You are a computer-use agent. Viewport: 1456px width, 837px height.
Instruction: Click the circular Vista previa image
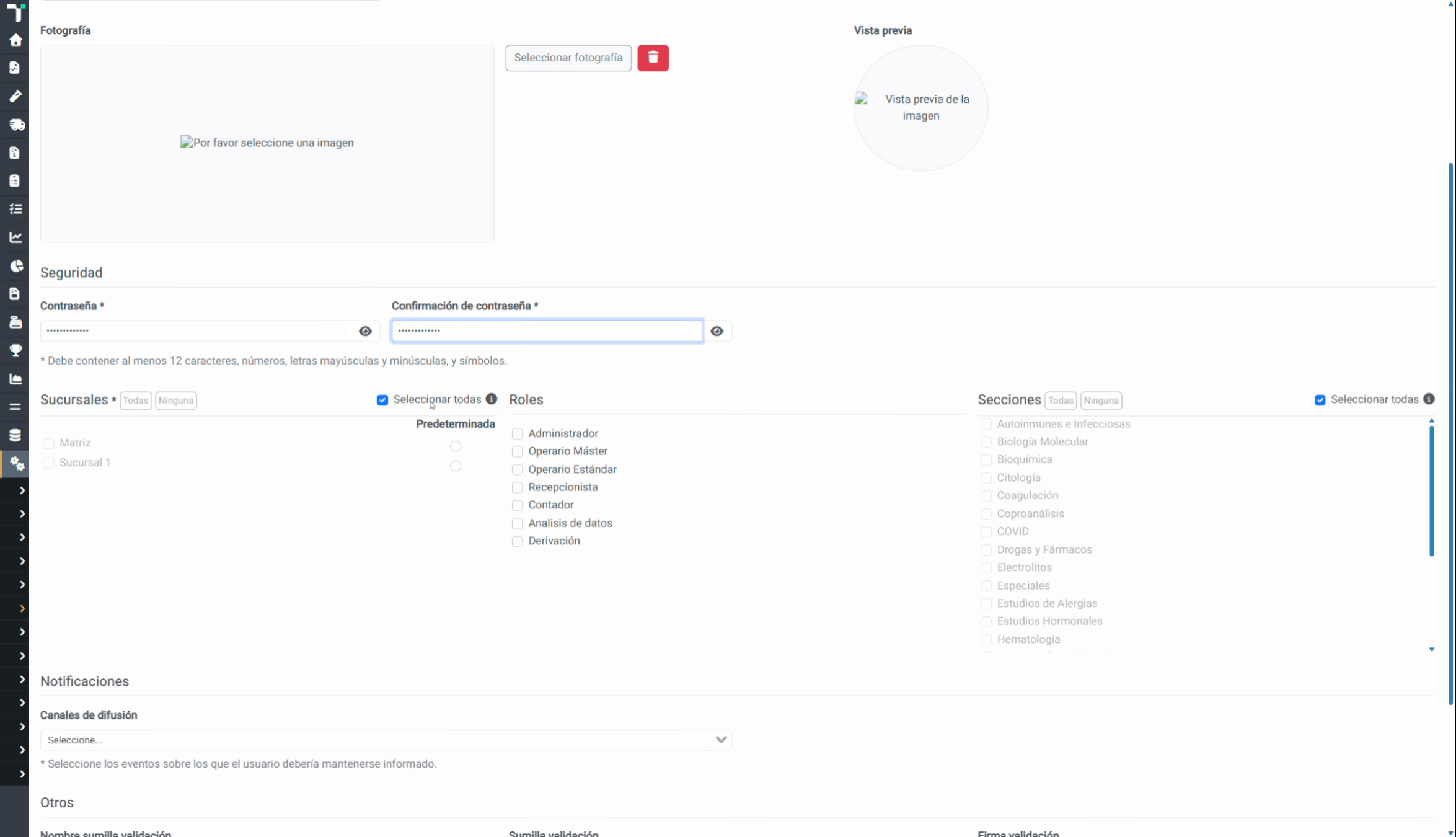(x=920, y=108)
